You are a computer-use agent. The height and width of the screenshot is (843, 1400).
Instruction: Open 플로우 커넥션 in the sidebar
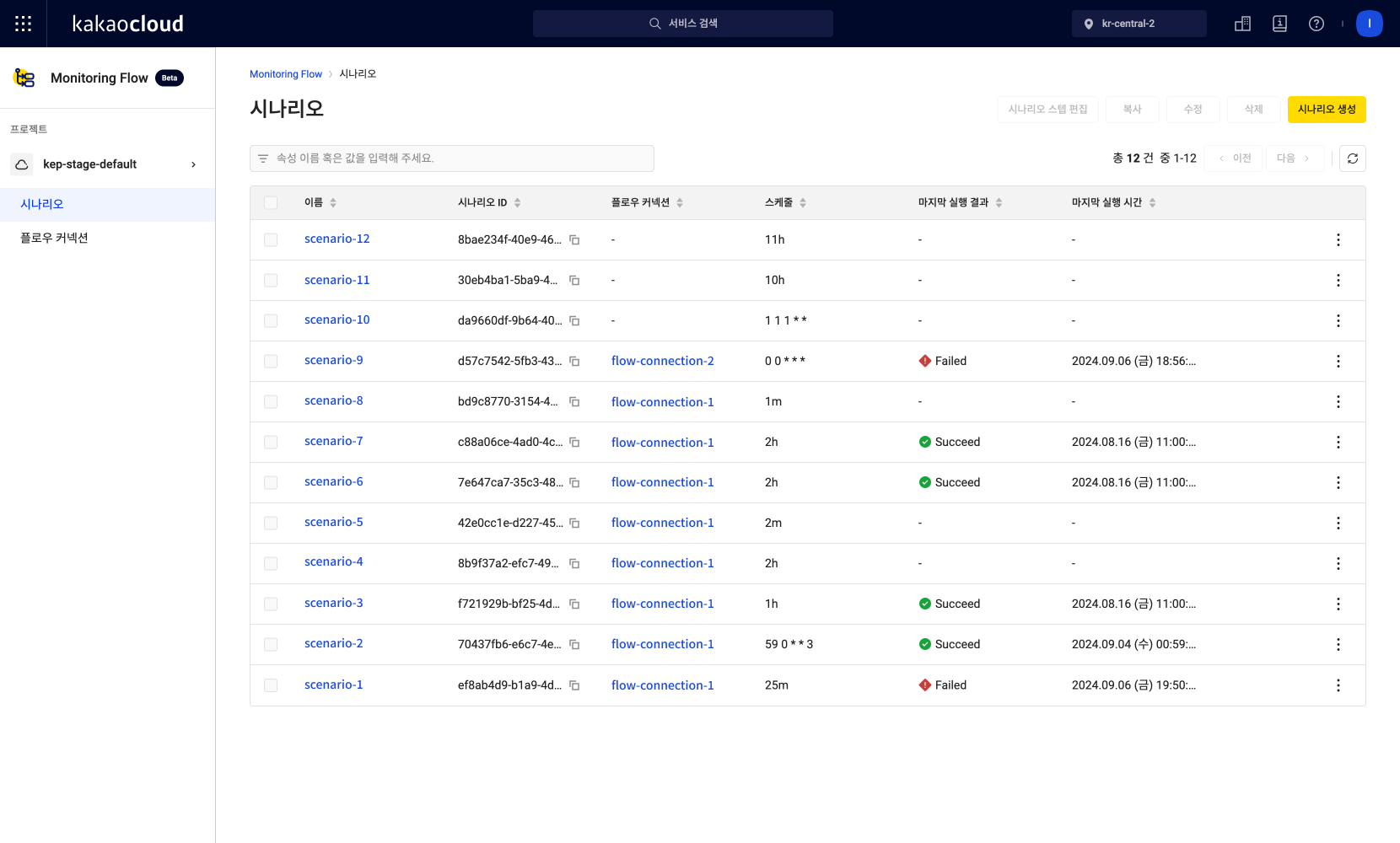point(54,239)
